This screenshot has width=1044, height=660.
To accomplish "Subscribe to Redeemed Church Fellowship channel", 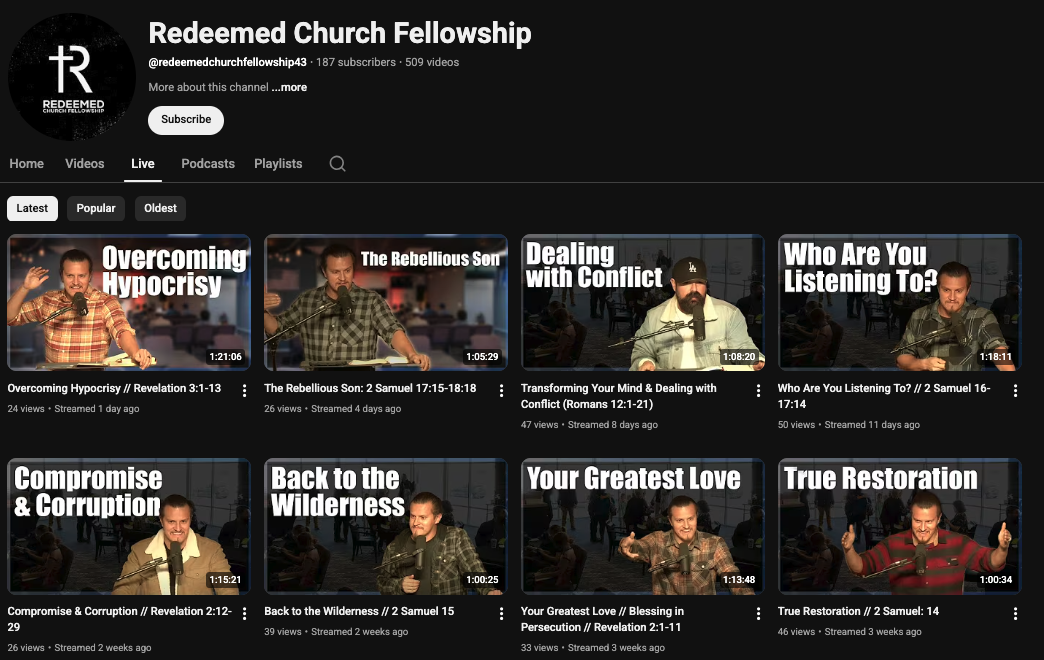I will (186, 120).
